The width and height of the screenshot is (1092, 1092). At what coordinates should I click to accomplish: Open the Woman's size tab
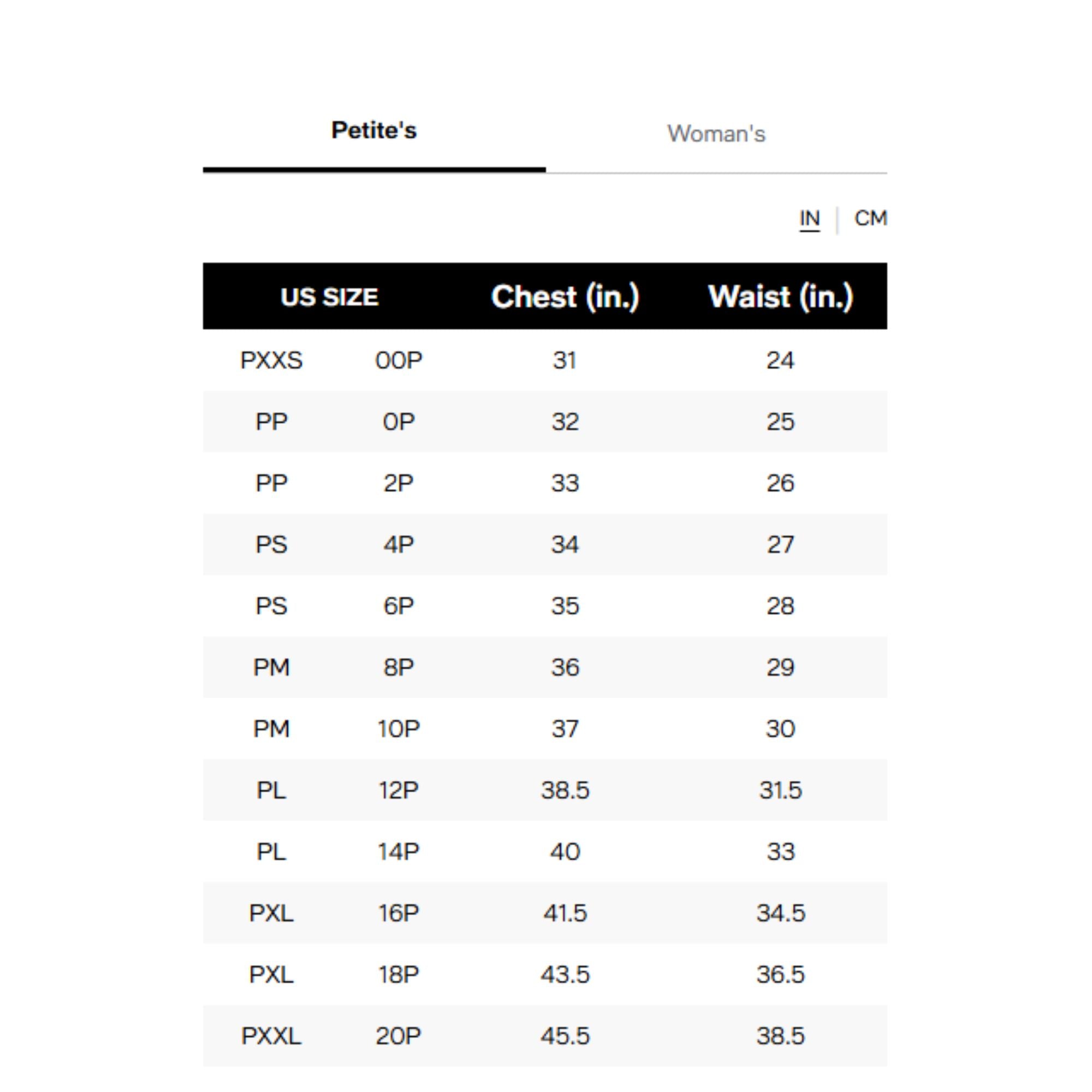point(716,134)
